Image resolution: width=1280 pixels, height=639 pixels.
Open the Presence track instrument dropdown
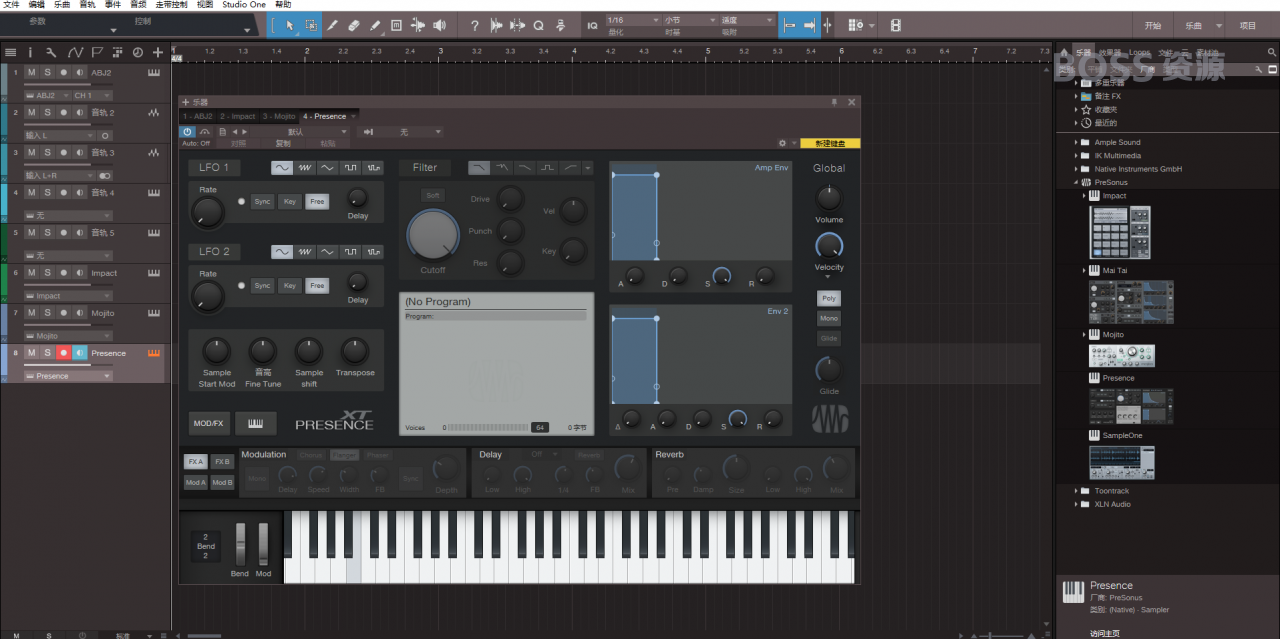(68, 376)
